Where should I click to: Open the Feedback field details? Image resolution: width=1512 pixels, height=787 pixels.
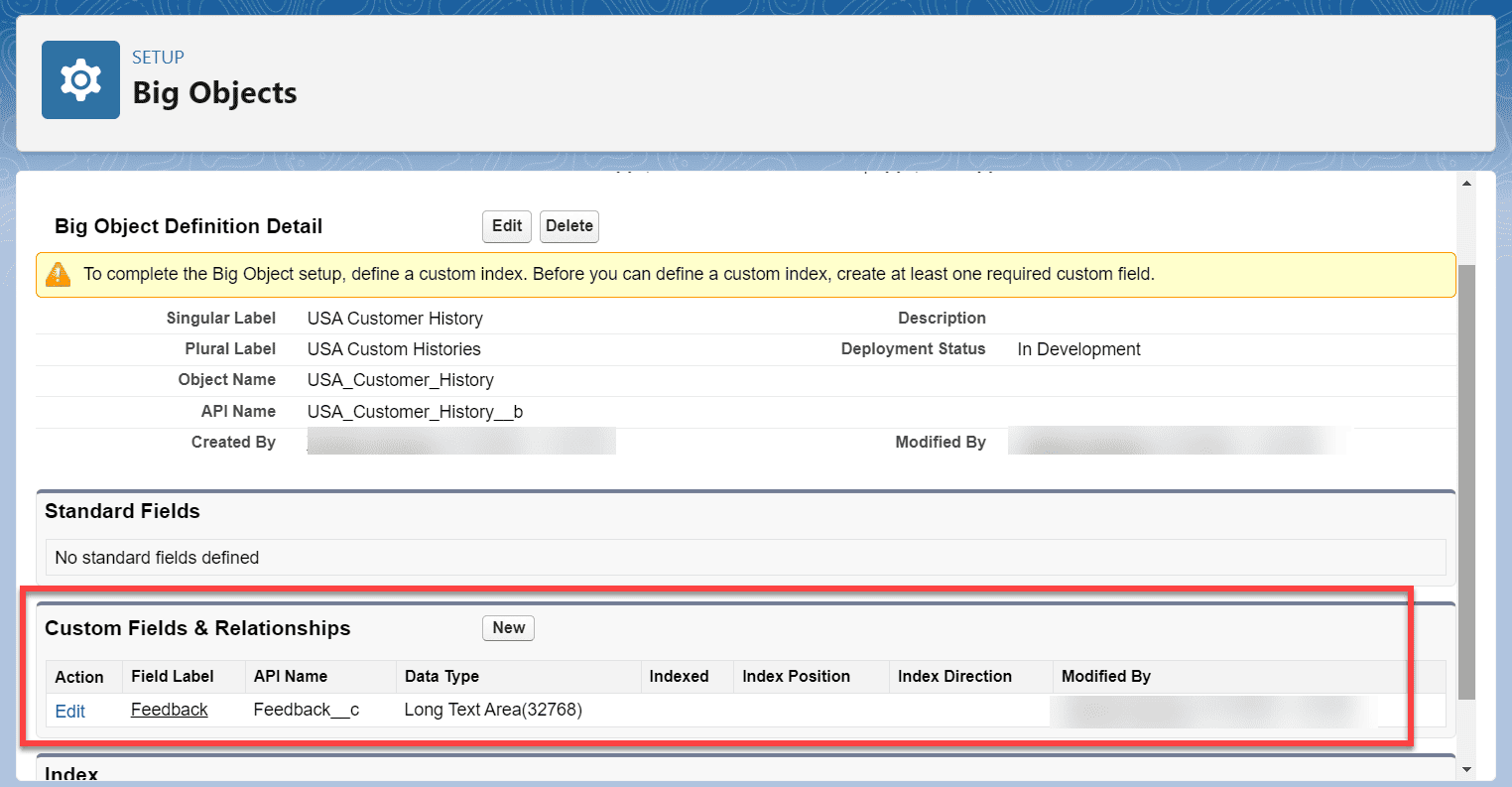(x=169, y=709)
